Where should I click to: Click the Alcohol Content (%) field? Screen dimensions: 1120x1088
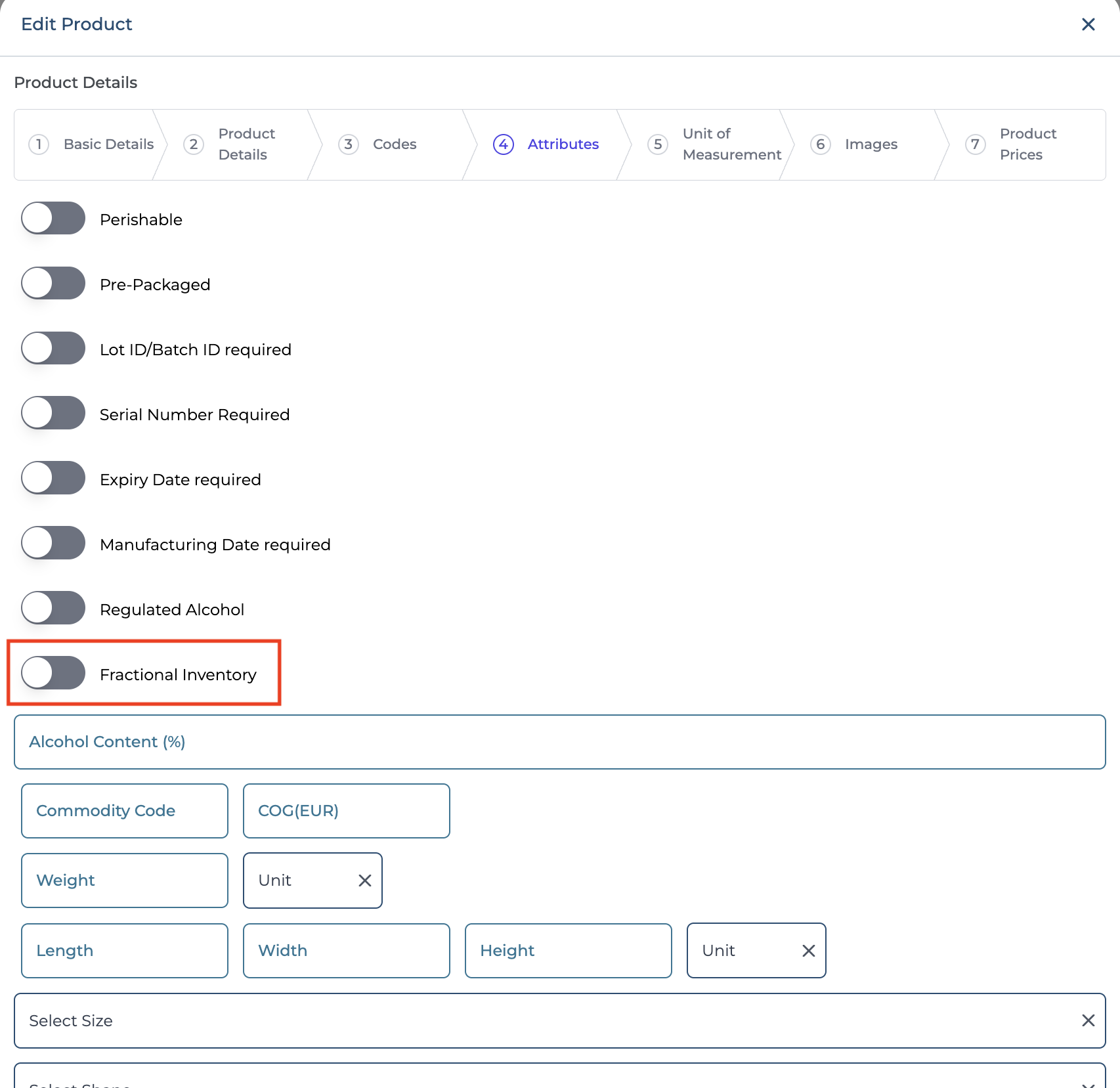coord(559,742)
